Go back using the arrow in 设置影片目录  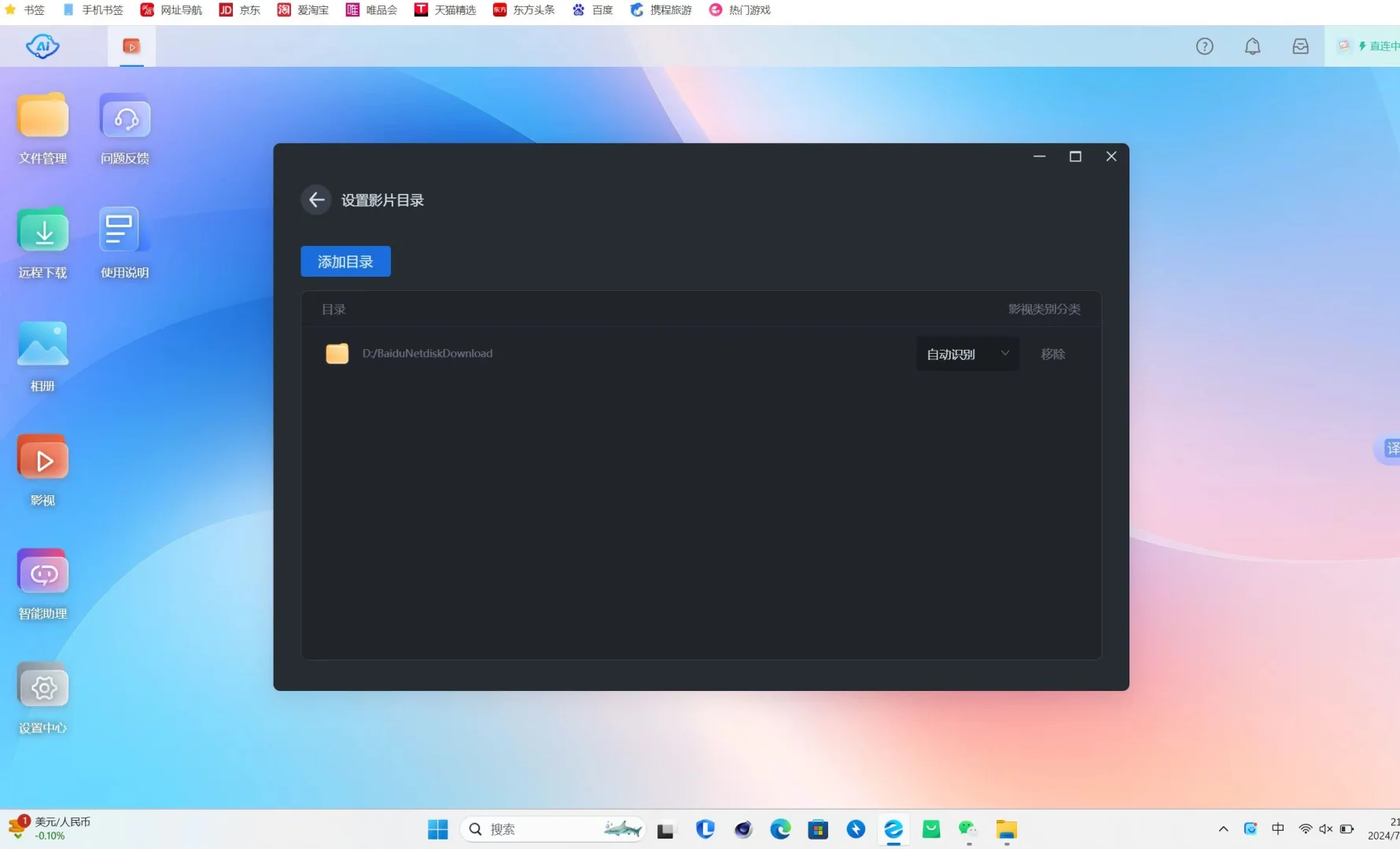[x=315, y=200]
